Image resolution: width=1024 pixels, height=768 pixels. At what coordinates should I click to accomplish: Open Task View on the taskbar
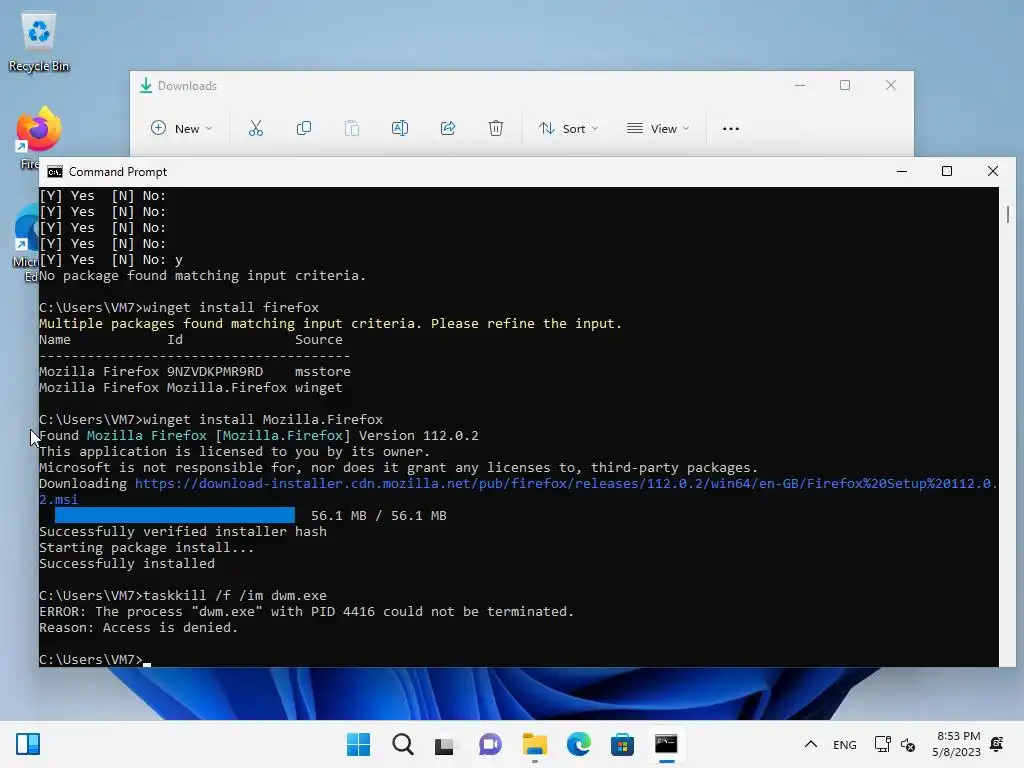coord(445,744)
